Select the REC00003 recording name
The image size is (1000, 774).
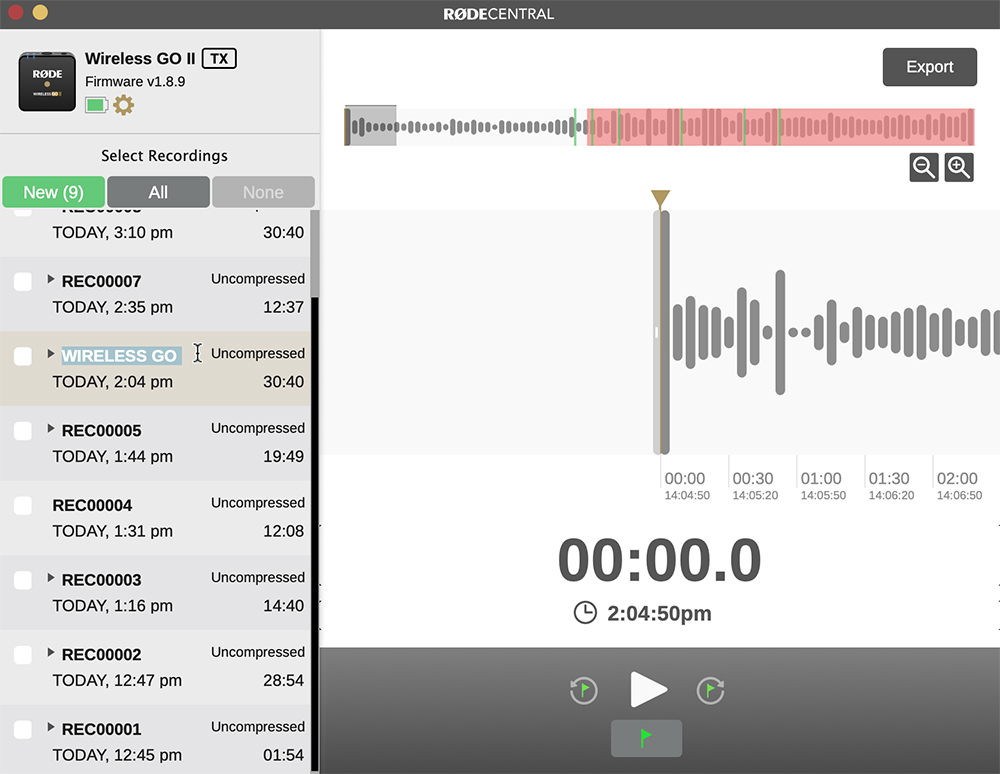click(101, 580)
